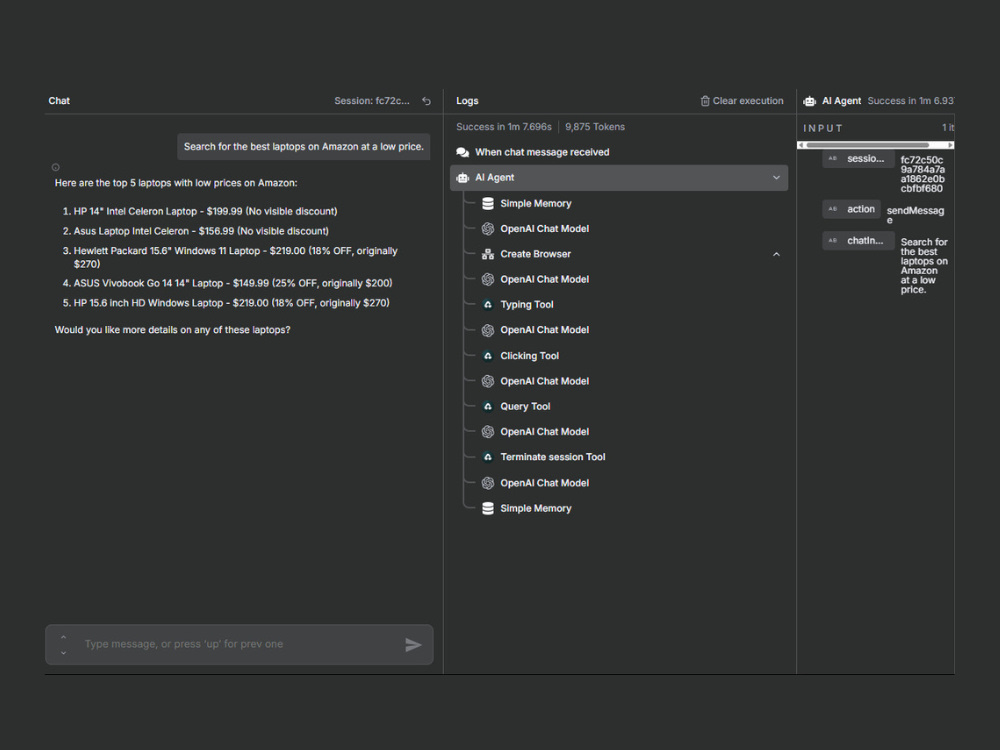Select the AI Agent log row
Screen dimensions: 1000x750
click(x=619, y=178)
